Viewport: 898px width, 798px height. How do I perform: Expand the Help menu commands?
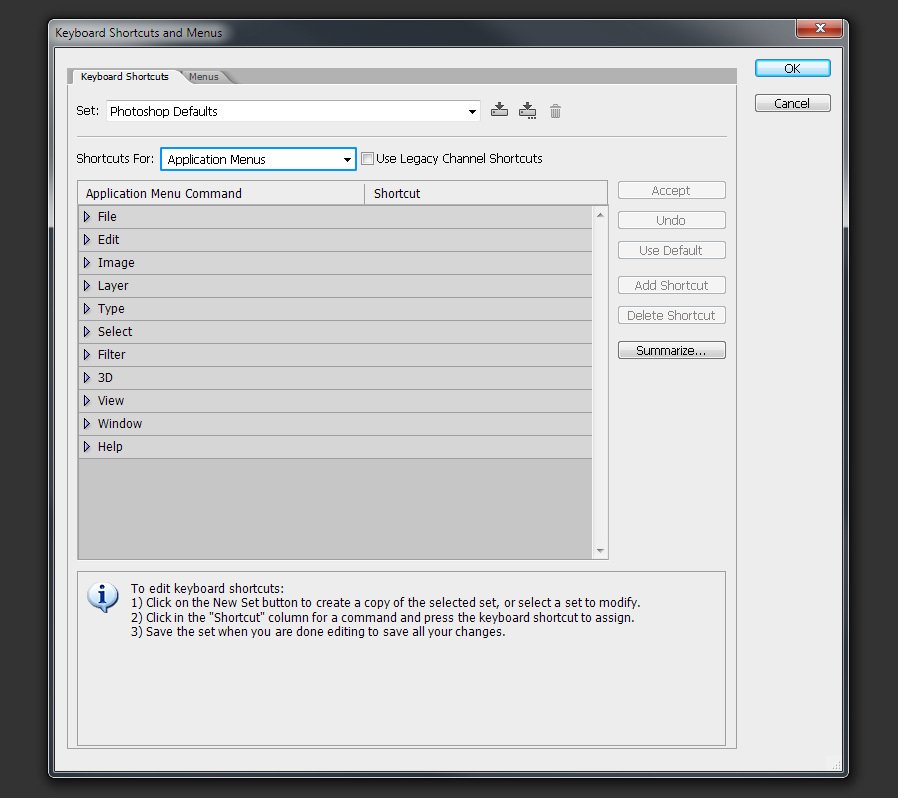pyautogui.click(x=87, y=446)
